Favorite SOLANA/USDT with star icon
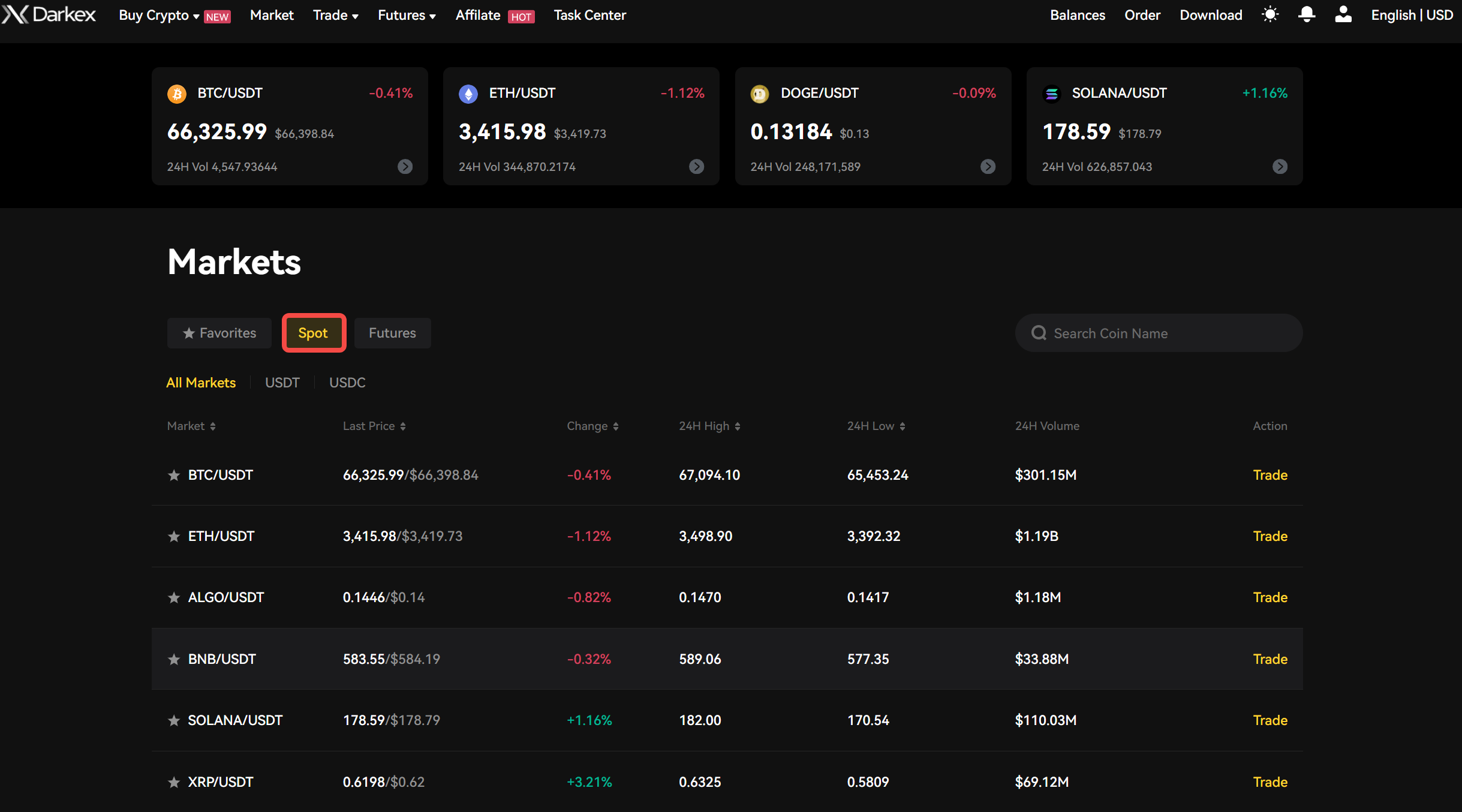 (174, 721)
